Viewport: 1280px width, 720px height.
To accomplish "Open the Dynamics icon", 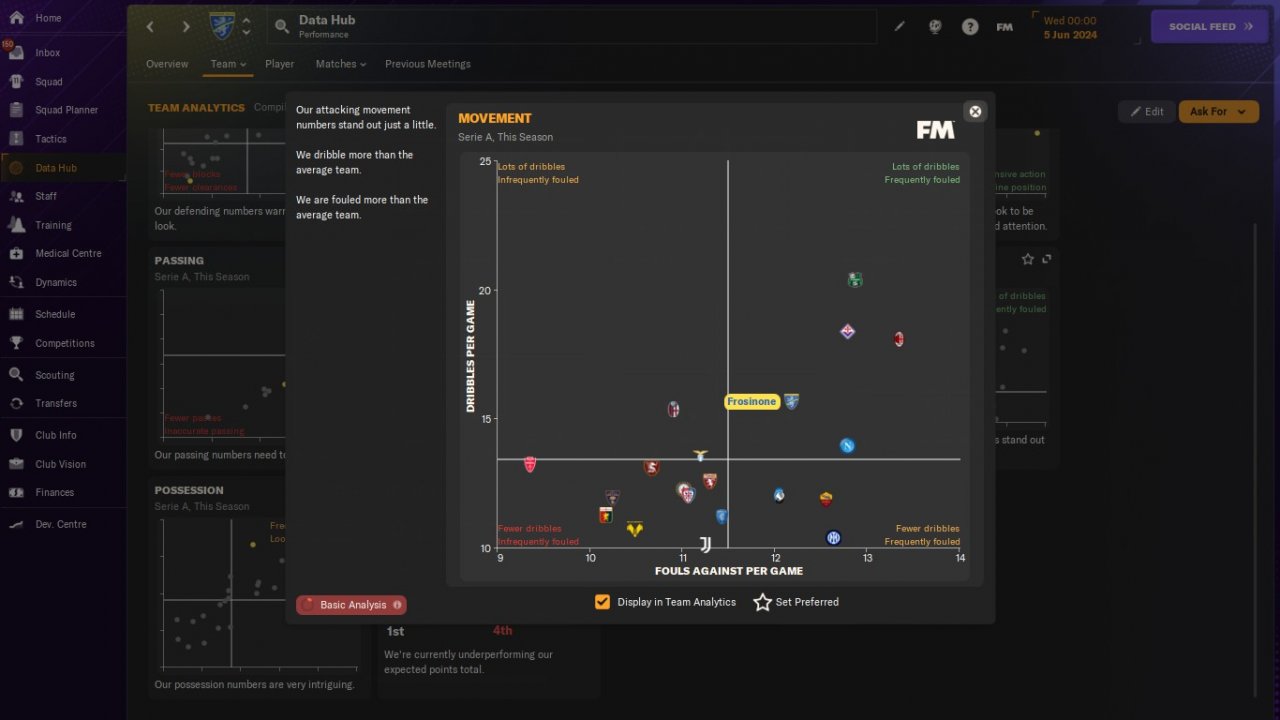I will pyautogui.click(x=16, y=282).
